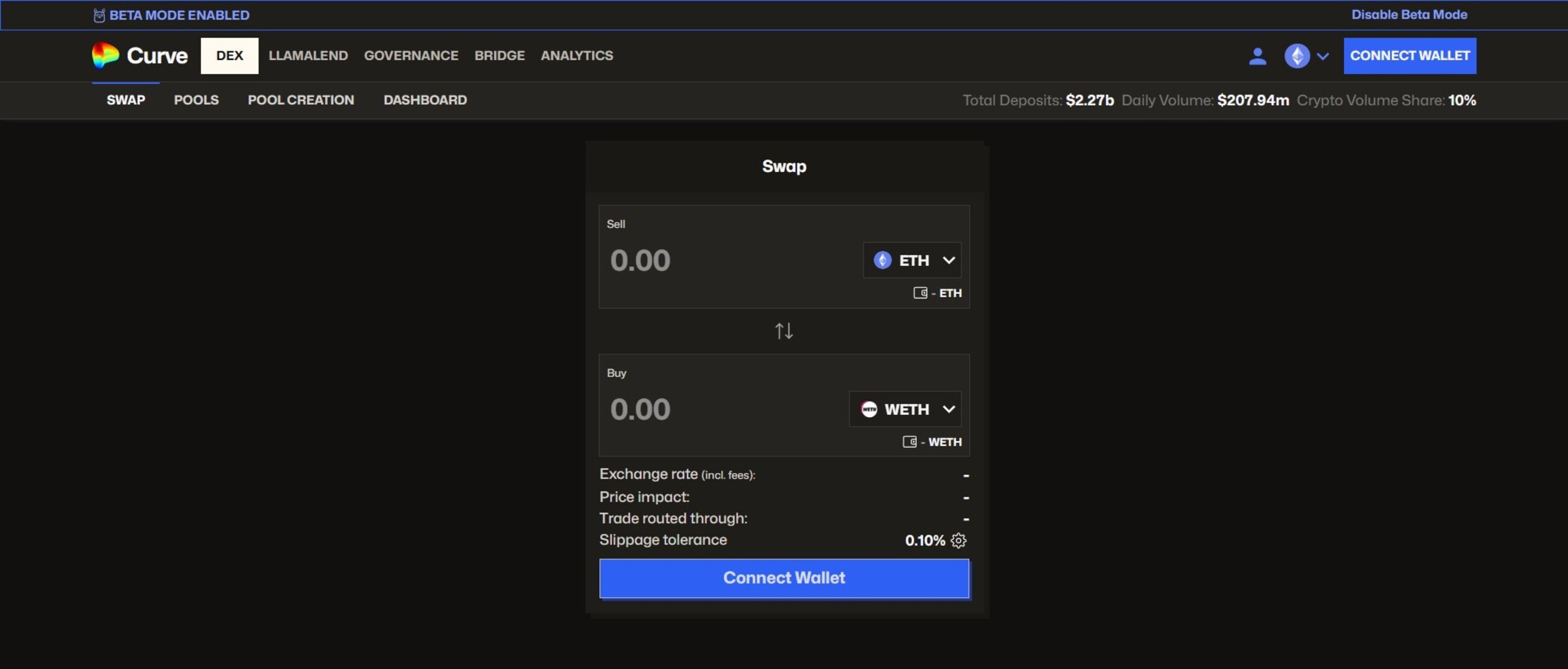
Task: Switch to the DASHBOARD tab
Action: (x=425, y=100)
